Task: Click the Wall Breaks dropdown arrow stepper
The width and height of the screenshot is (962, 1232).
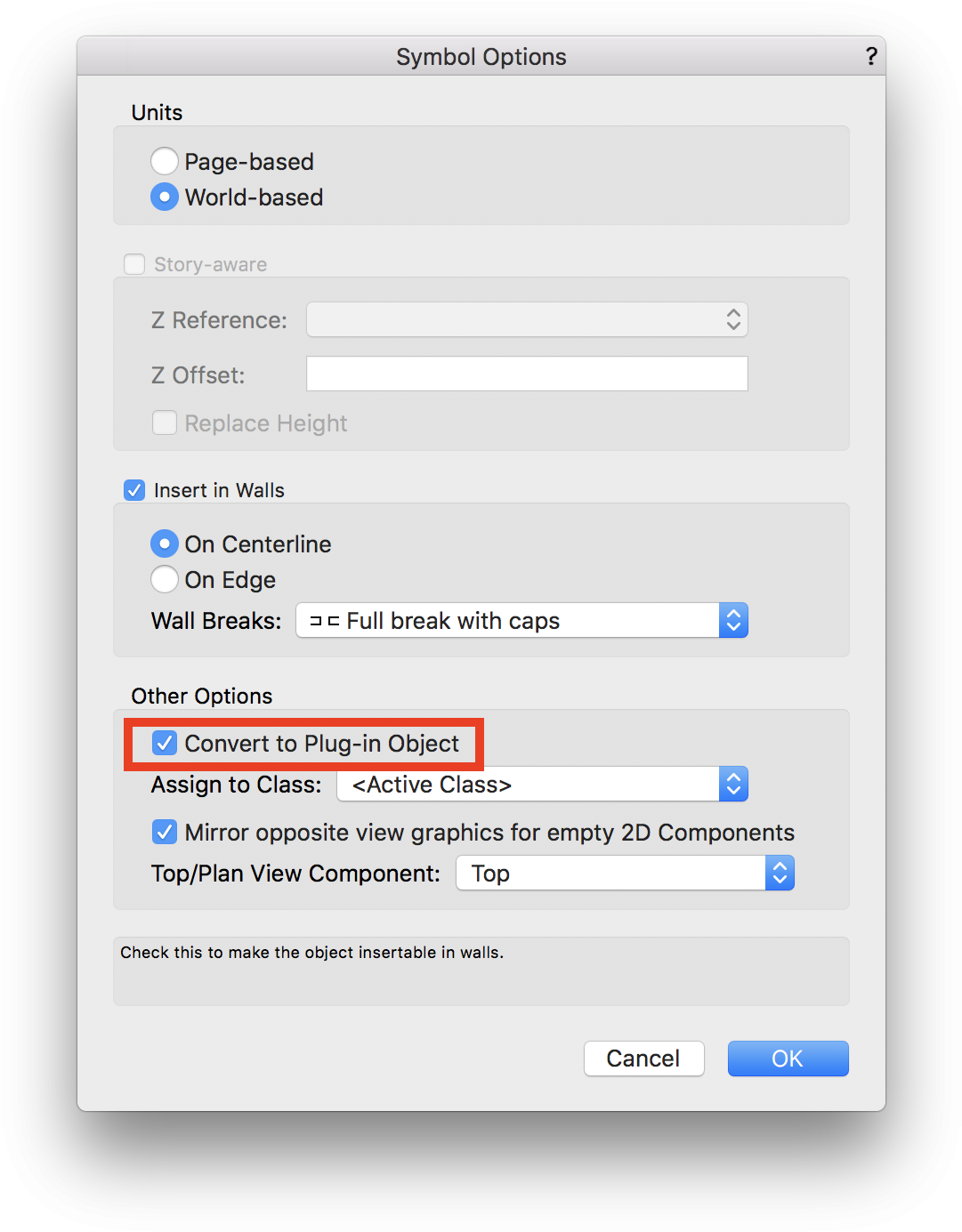Action: [x=733, y=620]
